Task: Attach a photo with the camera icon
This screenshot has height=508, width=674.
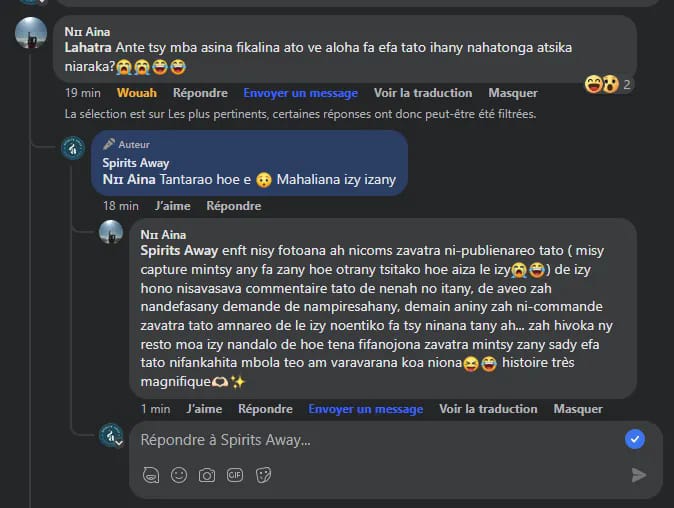Action: click(x=207, y=475)
